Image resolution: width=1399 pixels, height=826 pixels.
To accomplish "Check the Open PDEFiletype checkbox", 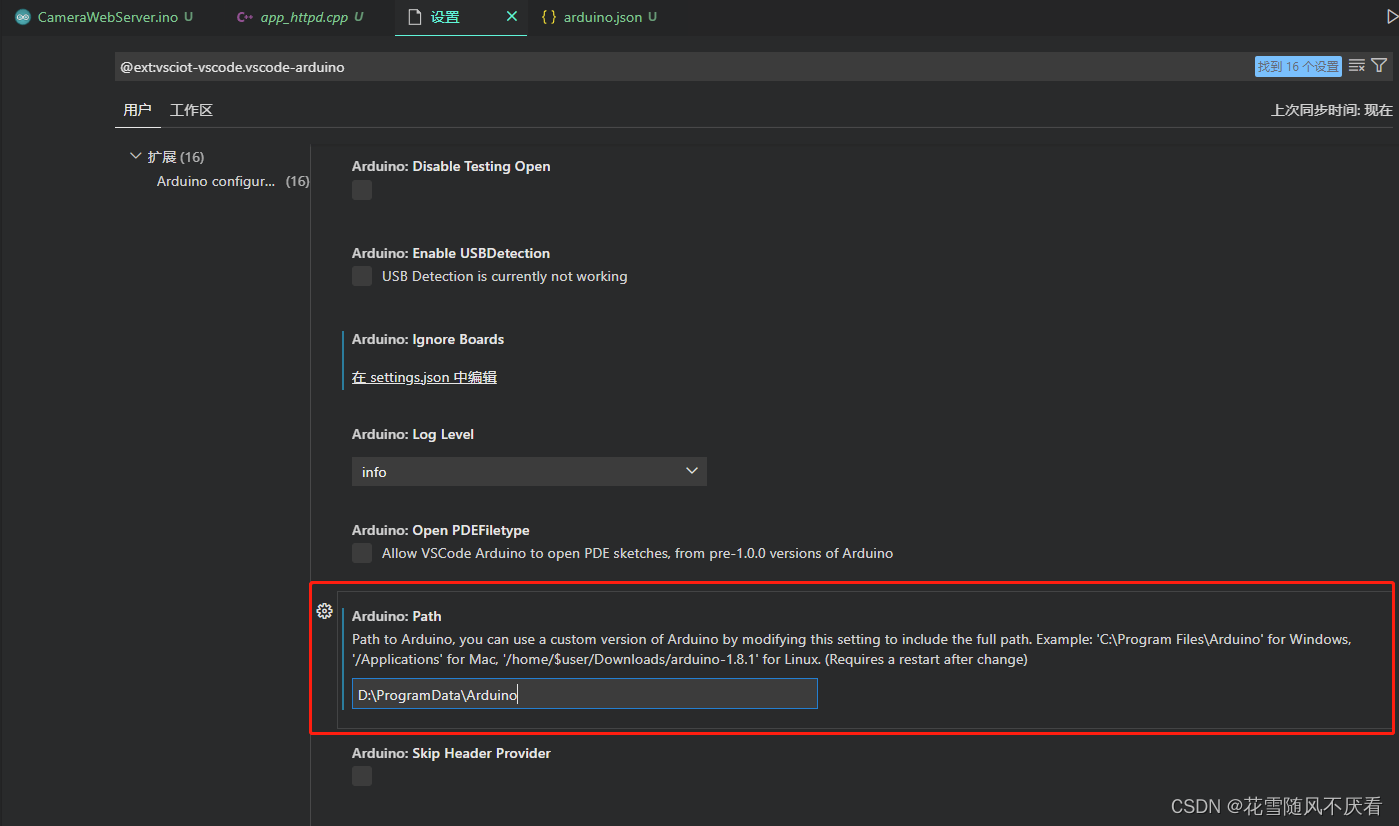I will 362,553.
